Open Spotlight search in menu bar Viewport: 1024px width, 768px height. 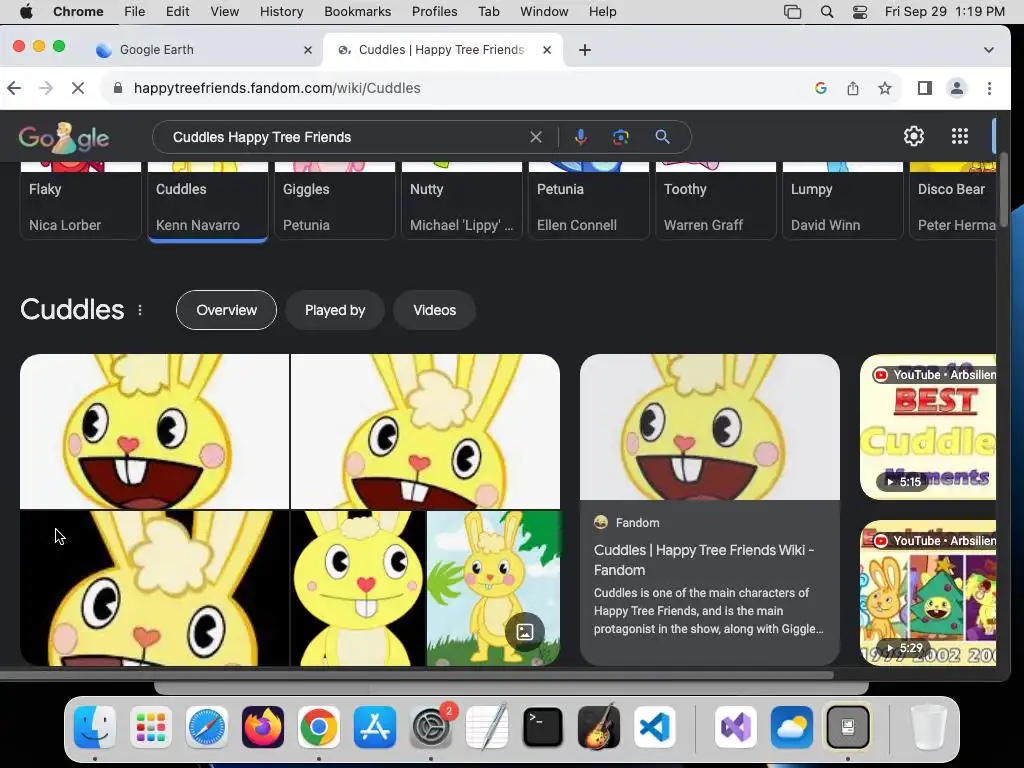coord(827,12)
